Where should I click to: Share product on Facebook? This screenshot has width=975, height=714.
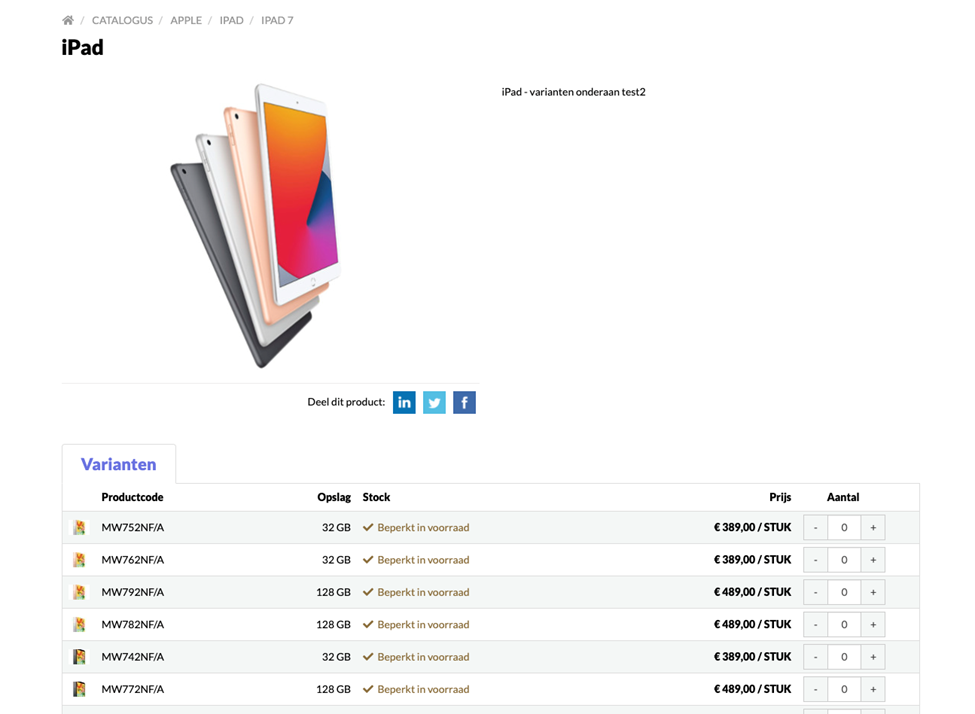coord(464,402)
